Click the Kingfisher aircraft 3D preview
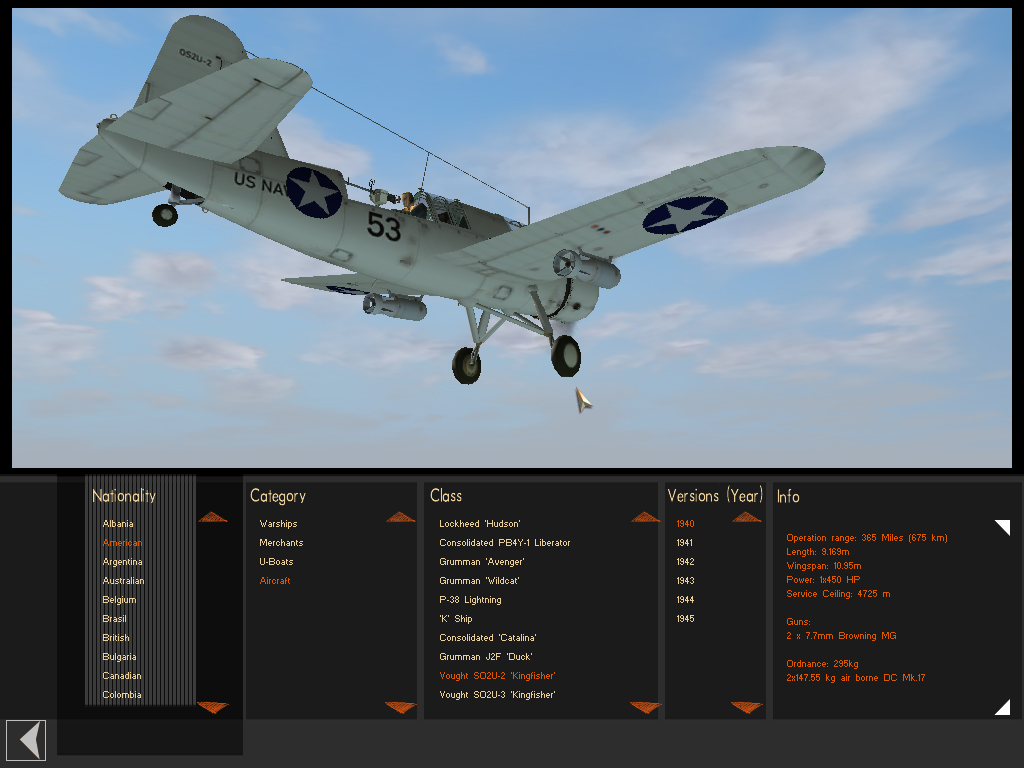This screenshot has height=768, width=1024. (x=512, y=238)
